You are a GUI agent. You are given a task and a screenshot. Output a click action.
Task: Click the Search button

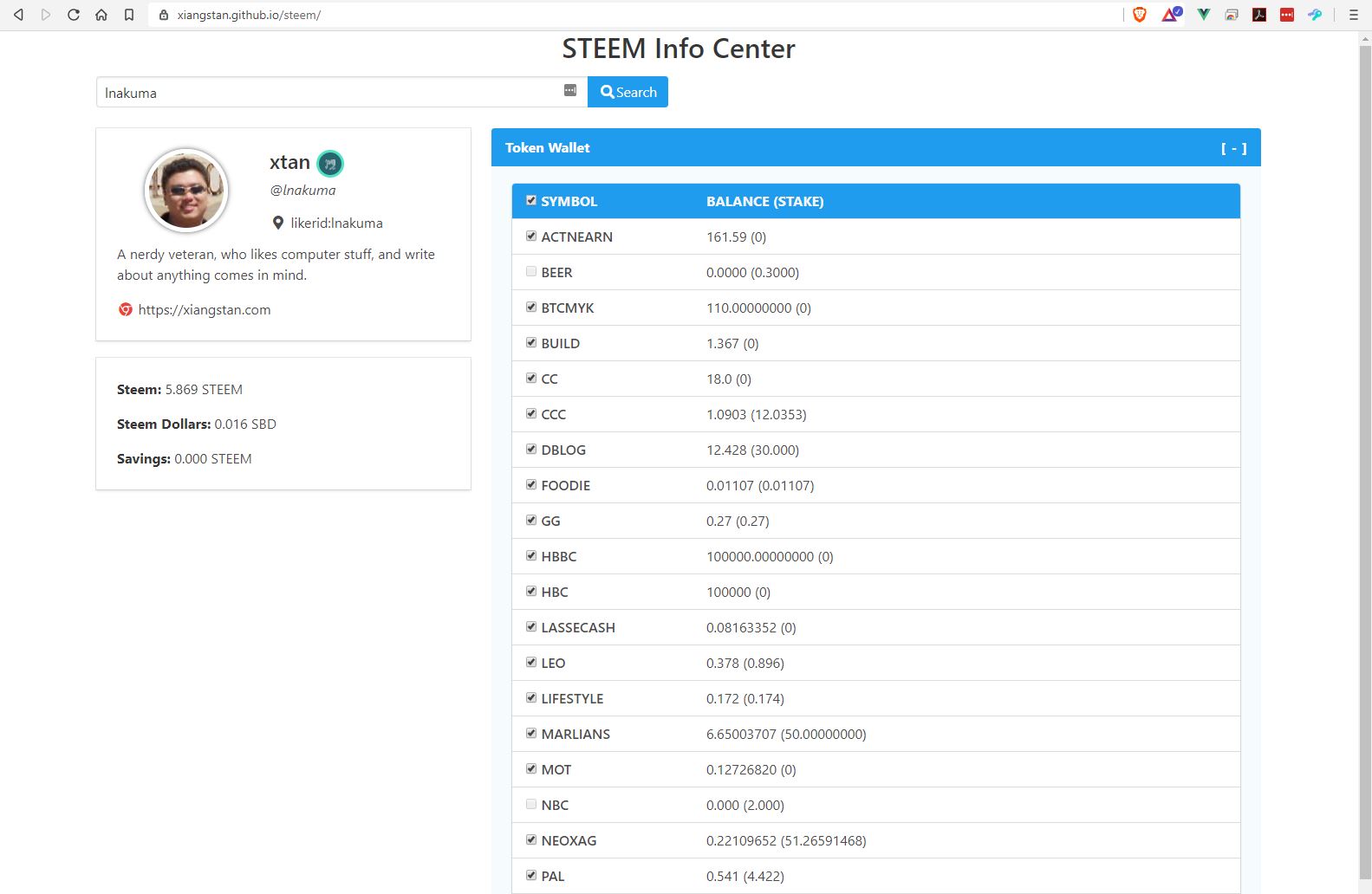pos(627,92)
